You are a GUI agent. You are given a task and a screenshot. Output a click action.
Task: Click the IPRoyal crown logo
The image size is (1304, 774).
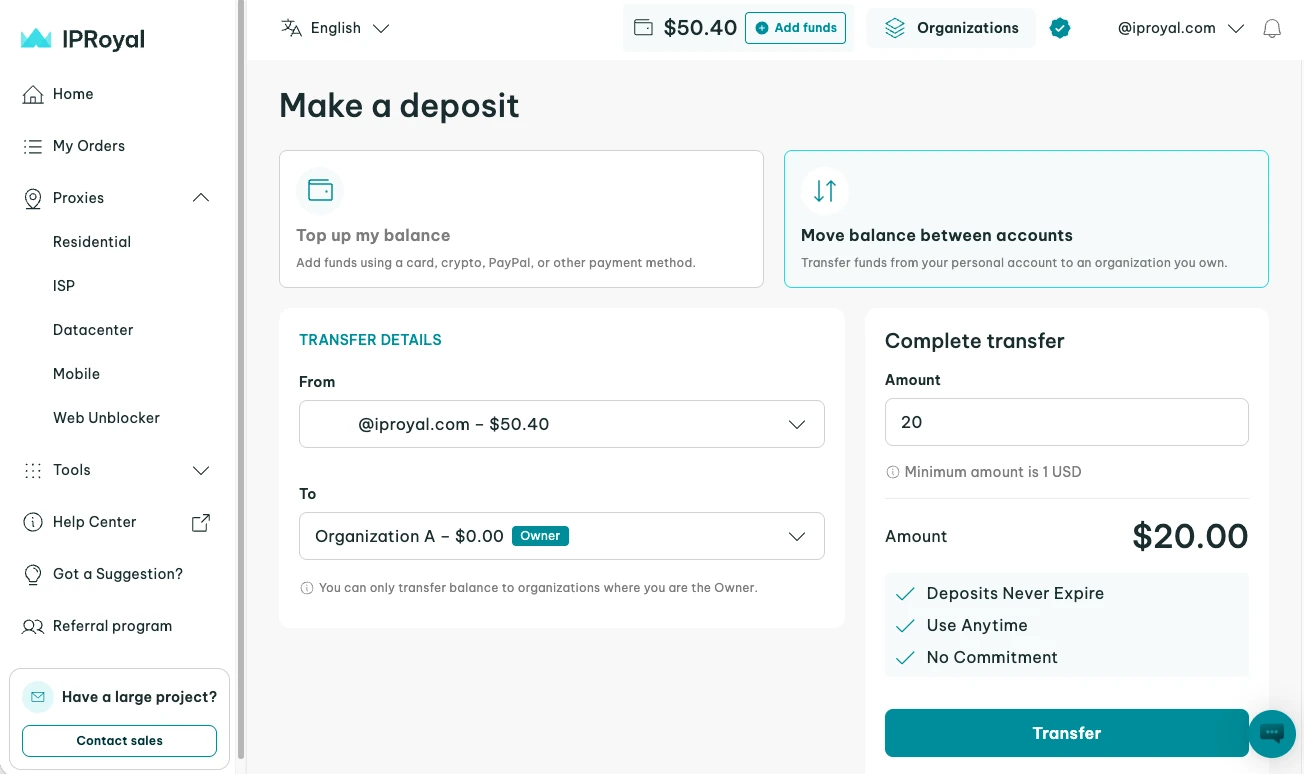(36, 39)
